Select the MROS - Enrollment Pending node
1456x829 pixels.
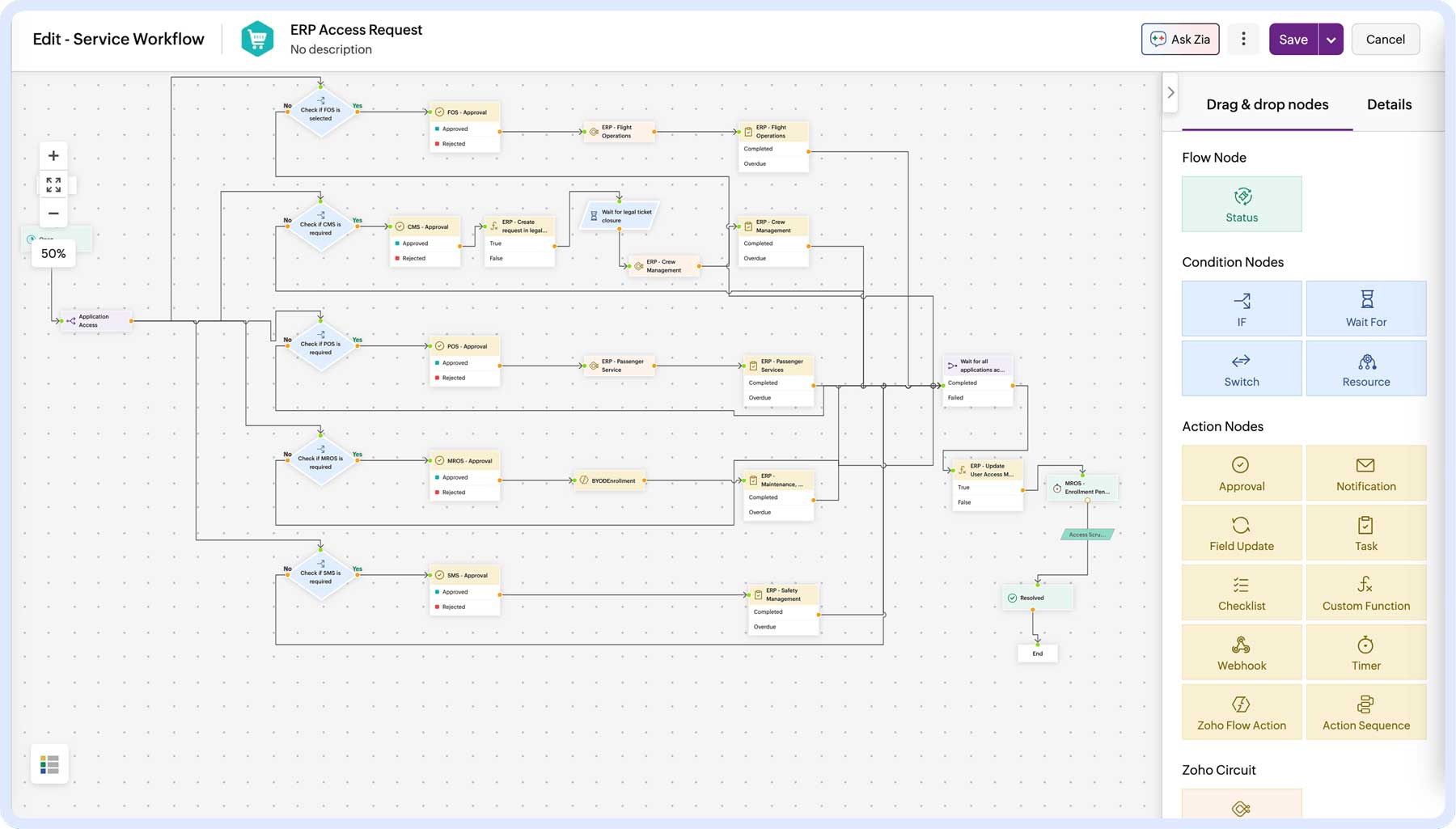[x=1083, y=488]
